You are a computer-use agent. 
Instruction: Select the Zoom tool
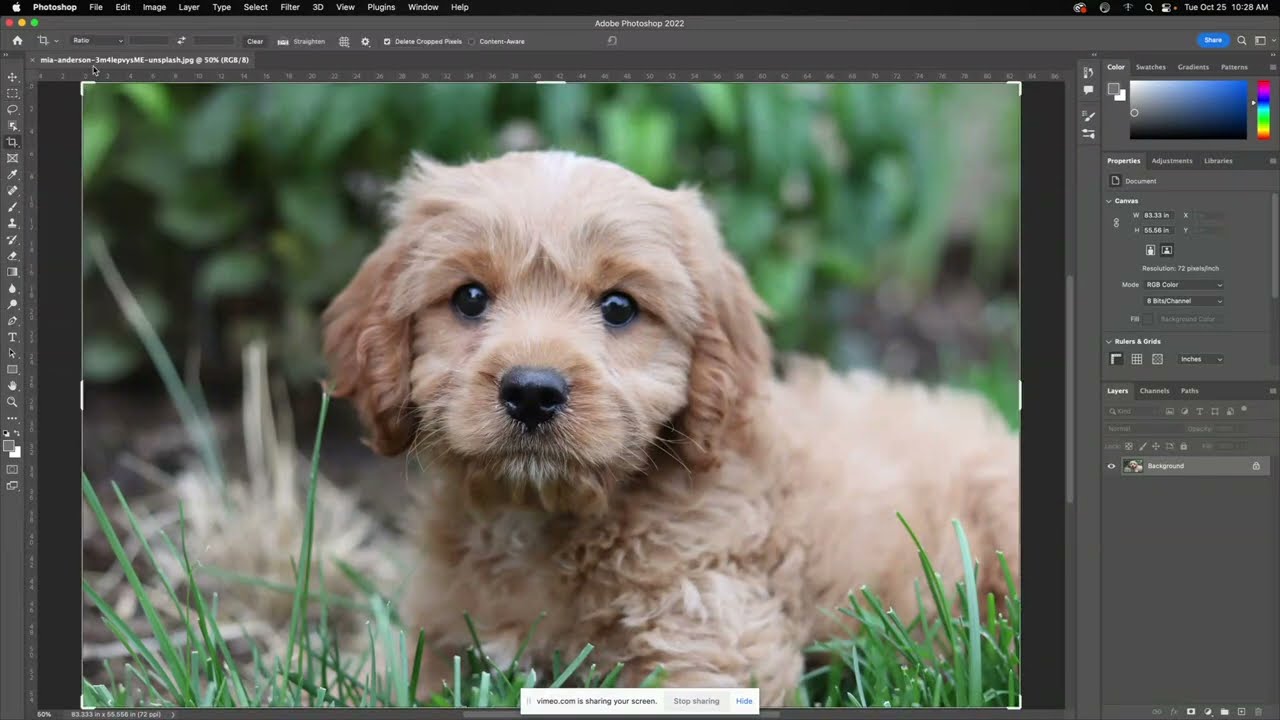[x=13, y=402]
